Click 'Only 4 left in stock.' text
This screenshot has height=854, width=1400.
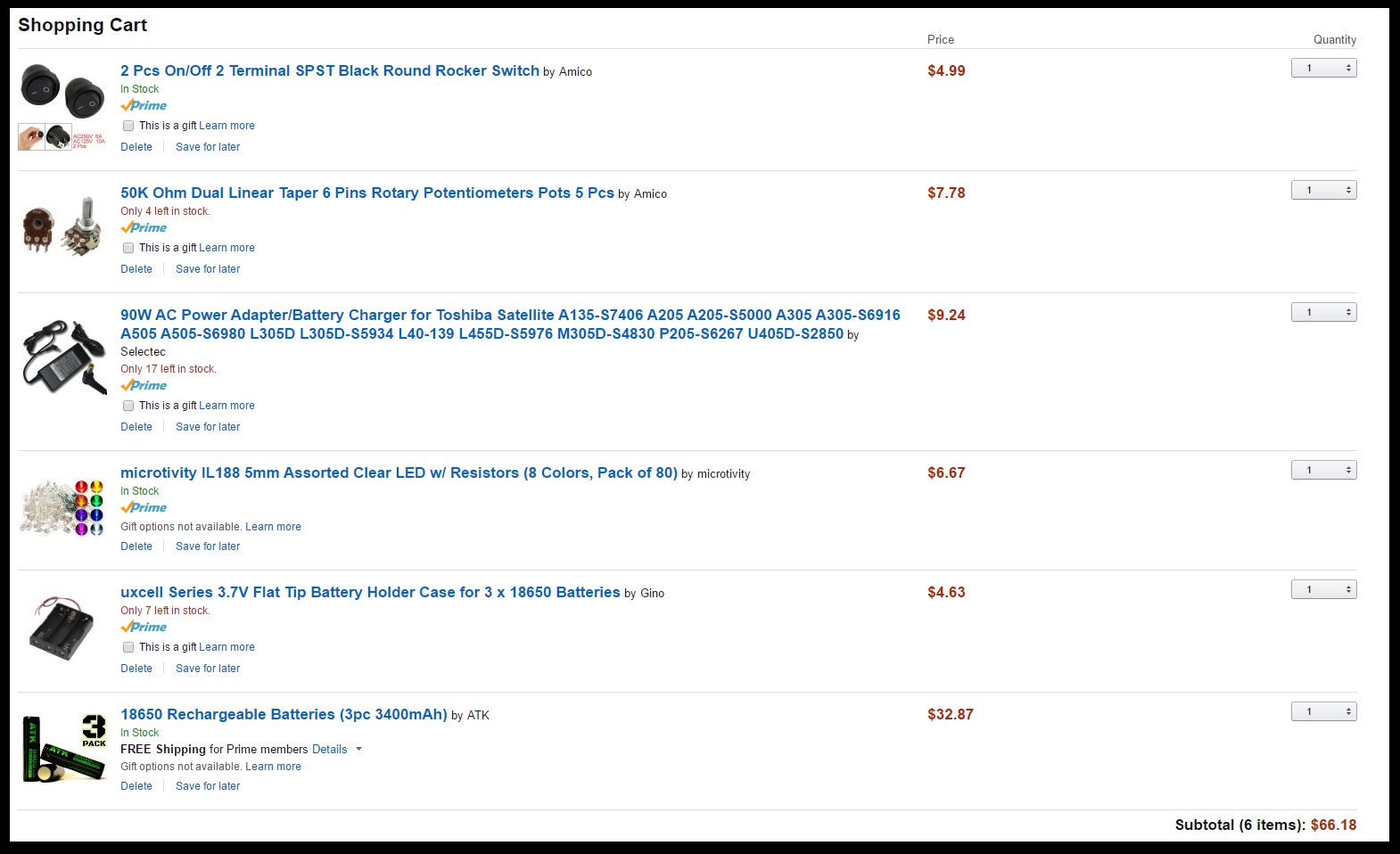[x=165, y=211]
